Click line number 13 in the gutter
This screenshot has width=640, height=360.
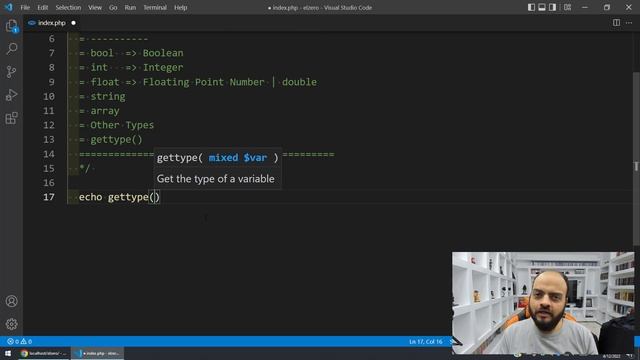(x=49, y=140)
